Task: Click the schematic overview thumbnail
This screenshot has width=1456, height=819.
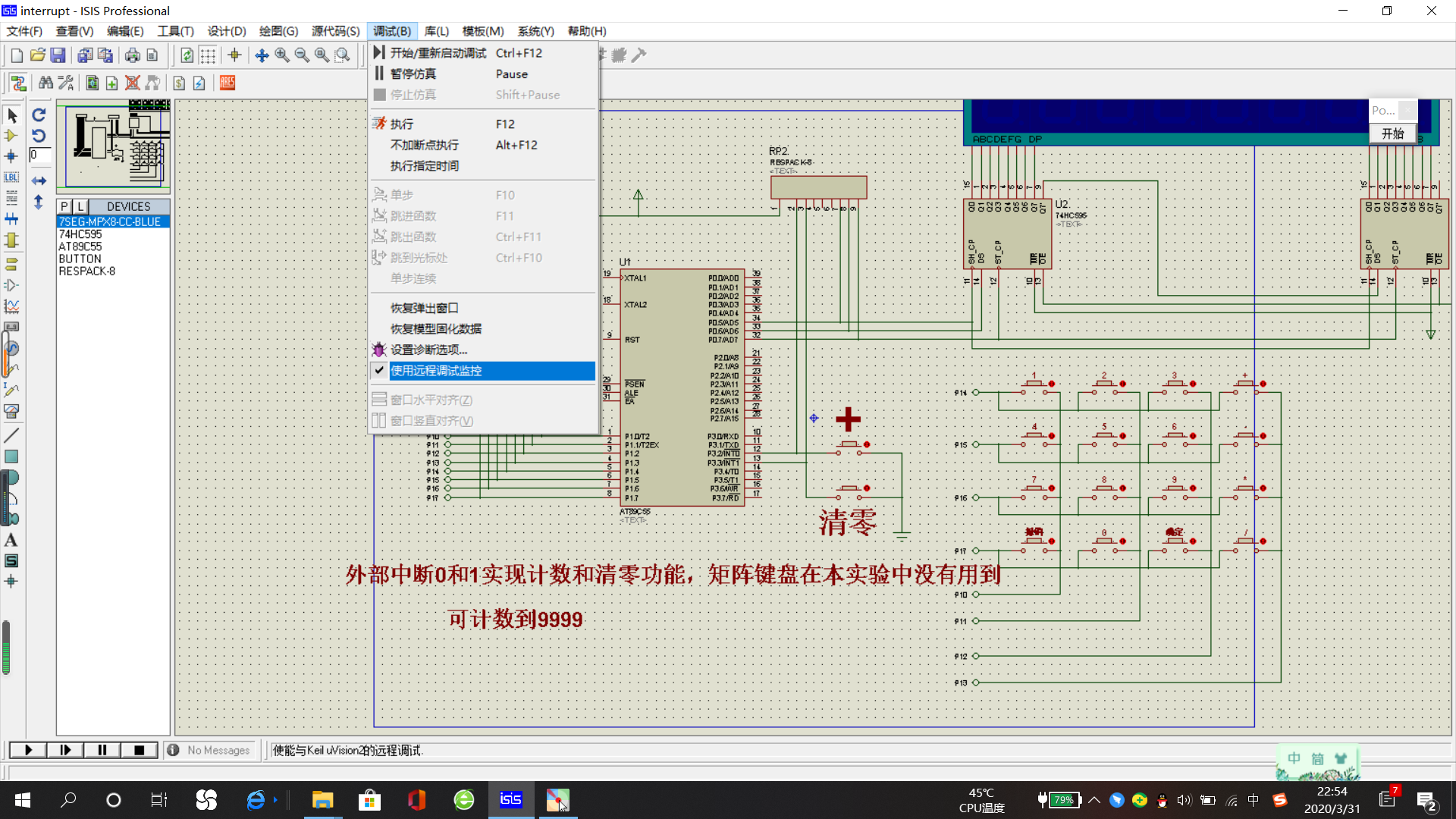Action: 113,146
